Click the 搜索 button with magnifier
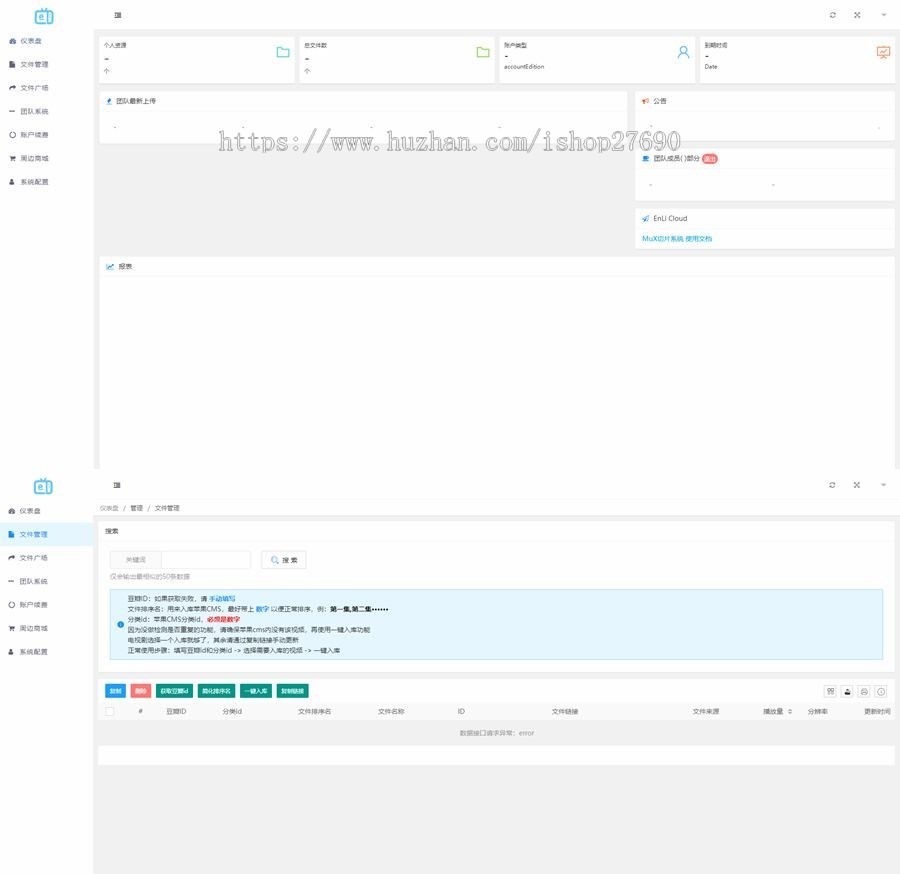 284,560
